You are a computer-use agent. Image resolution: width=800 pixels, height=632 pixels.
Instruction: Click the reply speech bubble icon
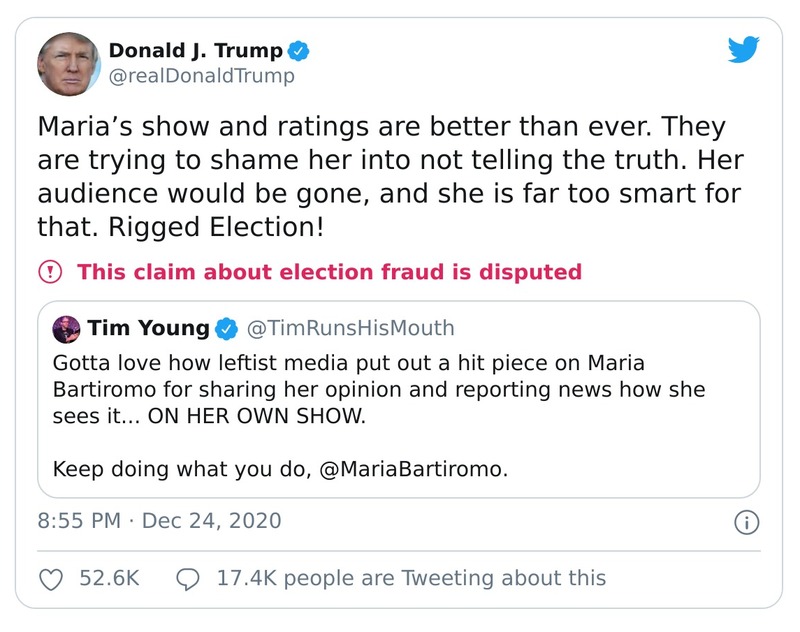point(189,578)
